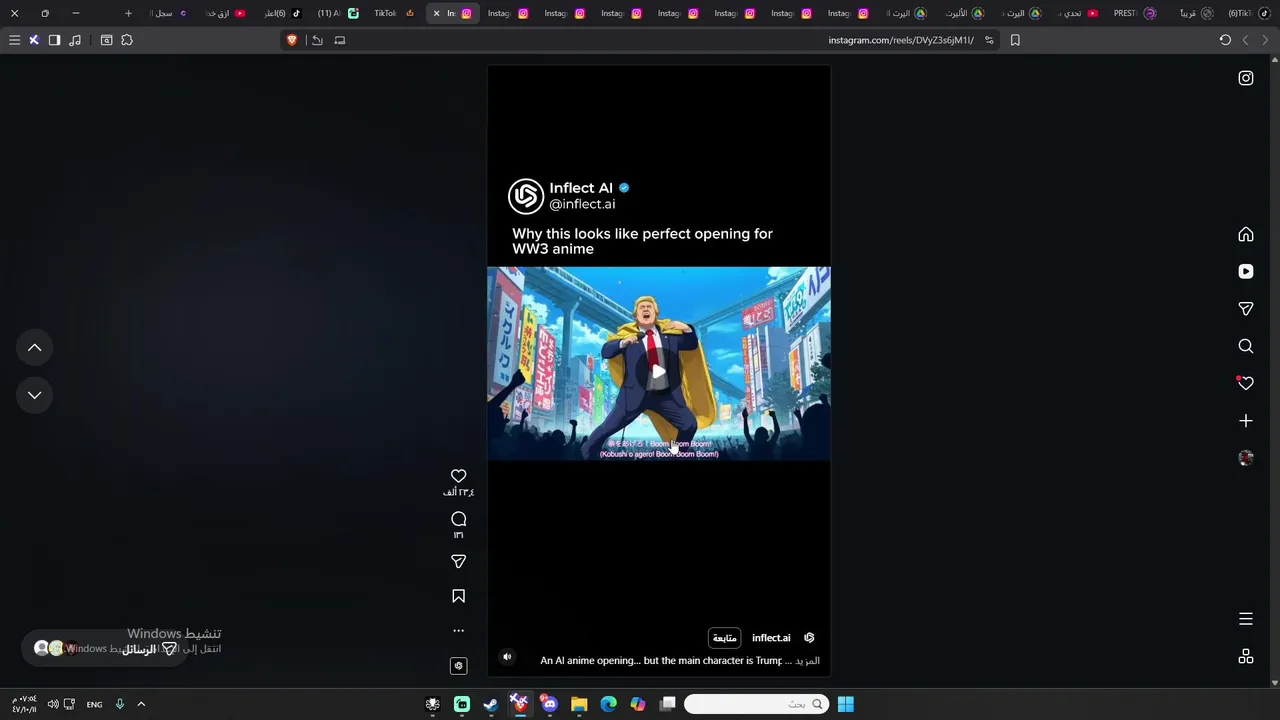Go to previous reel with up chevron
This screenshot has height=720, width=1280.
(x=35, y=347)
